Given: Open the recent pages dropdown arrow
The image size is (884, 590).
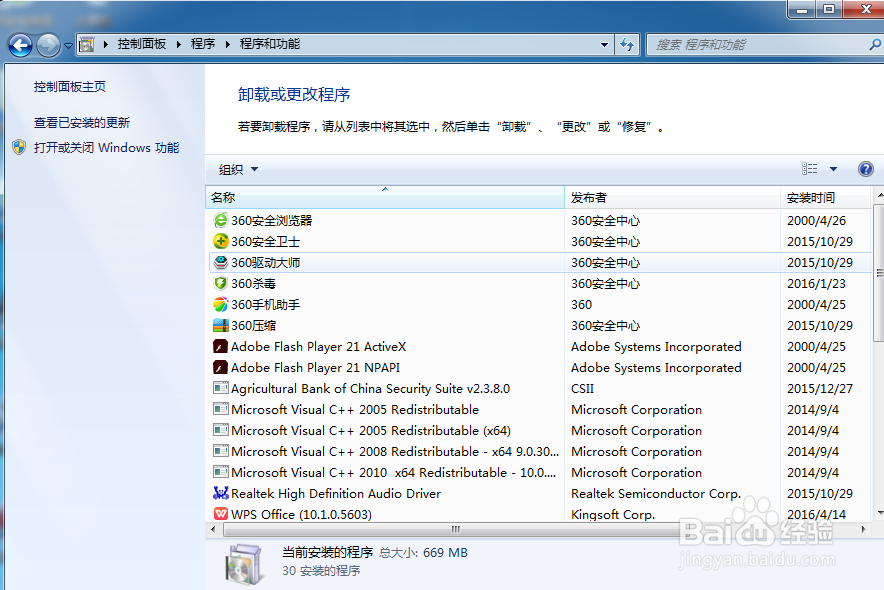Looking at the screenshot, I should [x=68, y=46].
